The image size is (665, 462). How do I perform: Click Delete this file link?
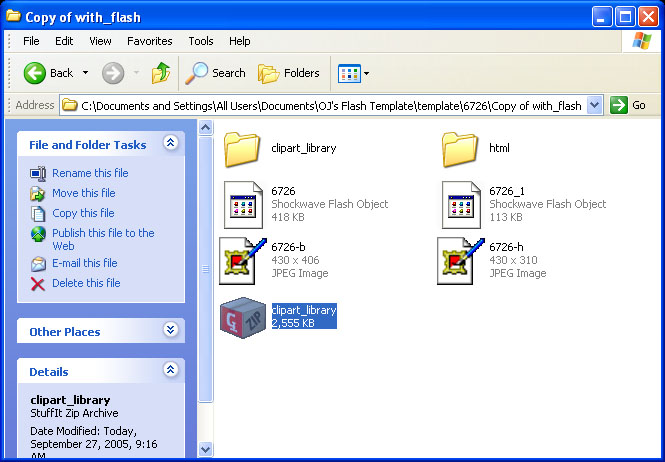[x=86, y=283]
